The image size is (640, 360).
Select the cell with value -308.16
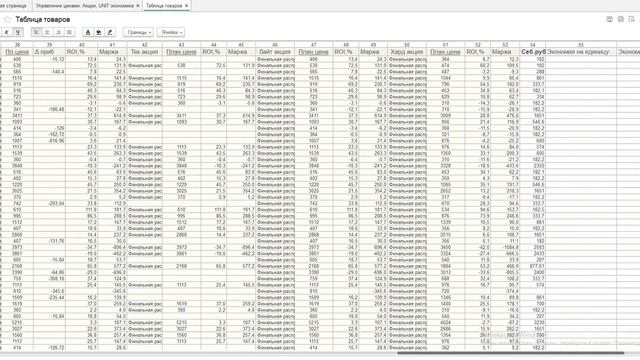point(49,279)
